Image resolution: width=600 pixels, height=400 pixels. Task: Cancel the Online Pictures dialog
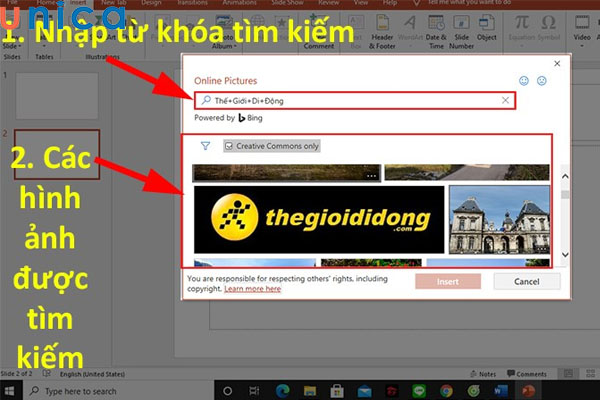click(527, 282)
